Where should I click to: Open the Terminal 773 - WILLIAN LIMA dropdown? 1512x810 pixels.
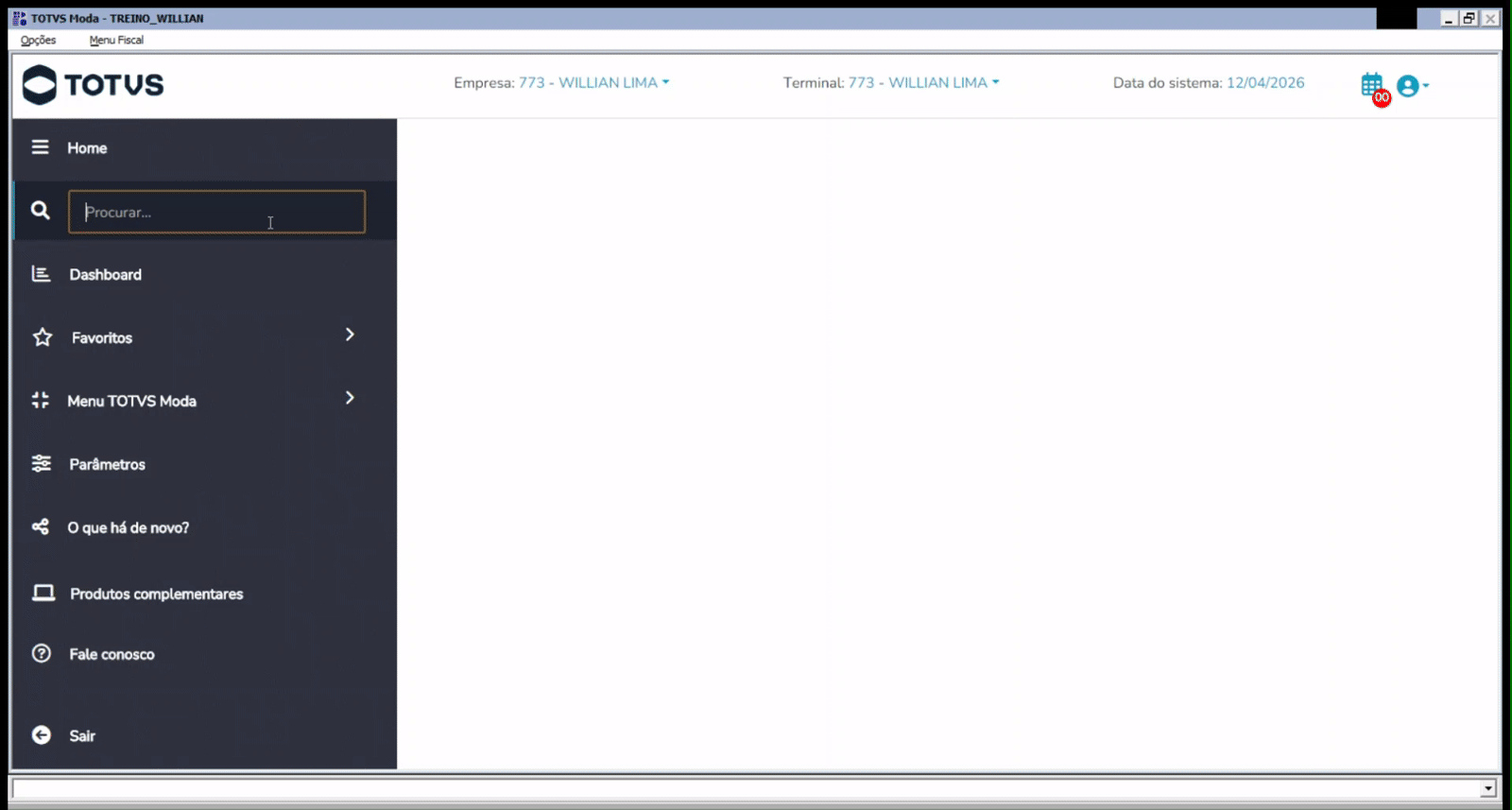(923, 83)
